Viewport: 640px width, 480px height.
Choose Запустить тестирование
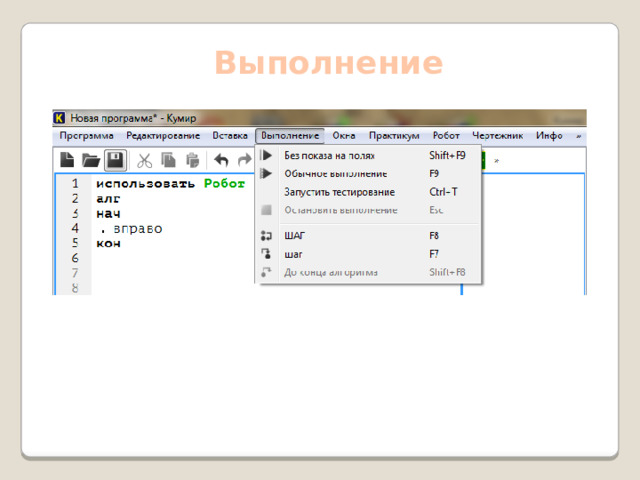tap(370, 192)
